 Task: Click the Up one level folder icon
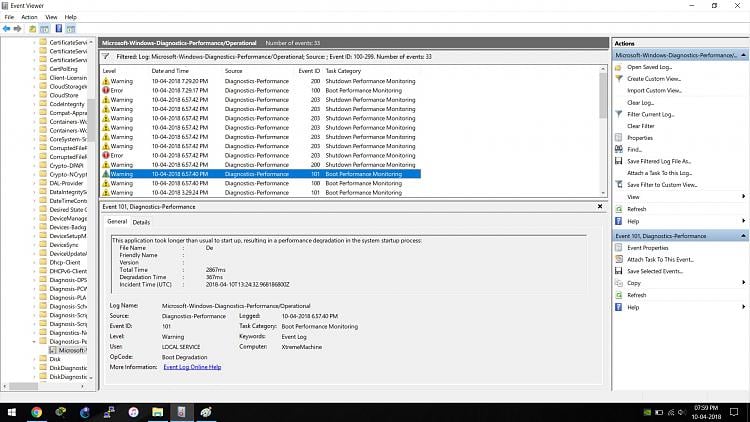(33, 29)
